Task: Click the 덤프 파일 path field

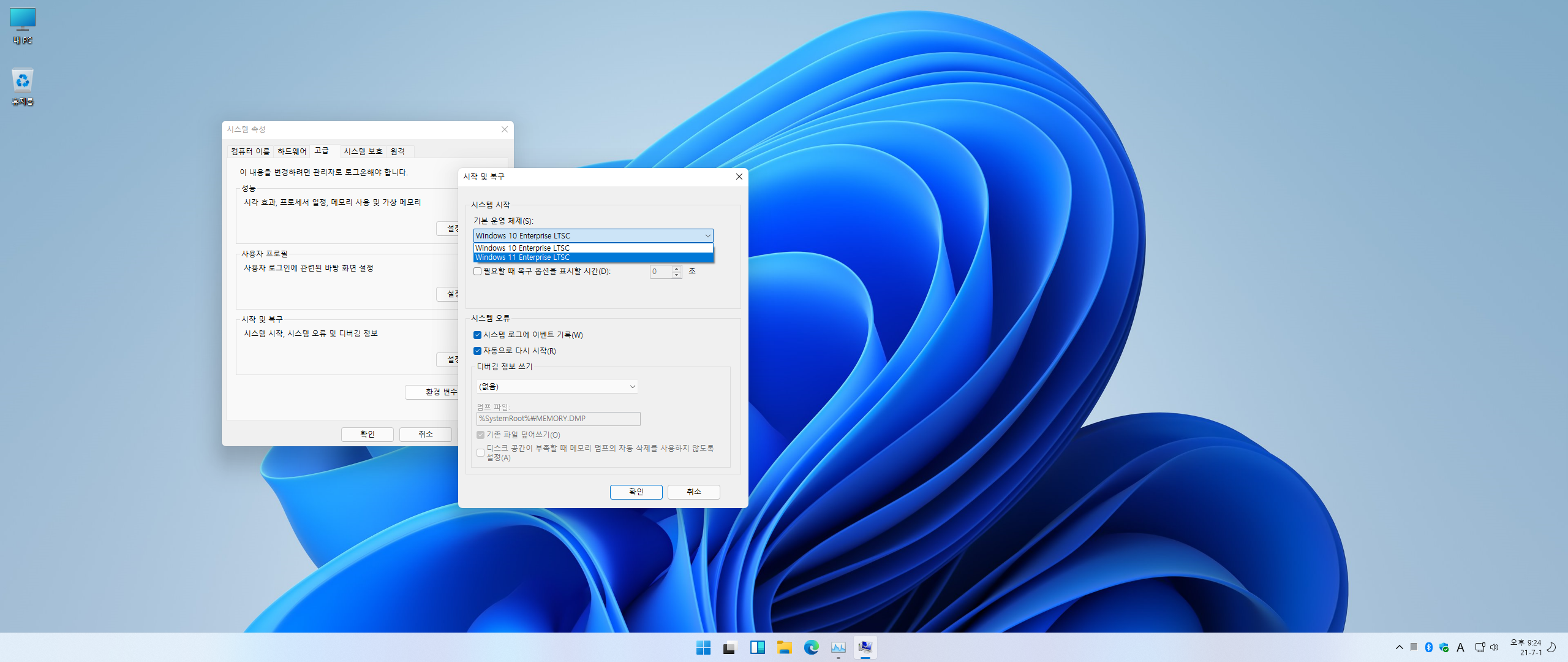Action: click(x=558, y=419)
